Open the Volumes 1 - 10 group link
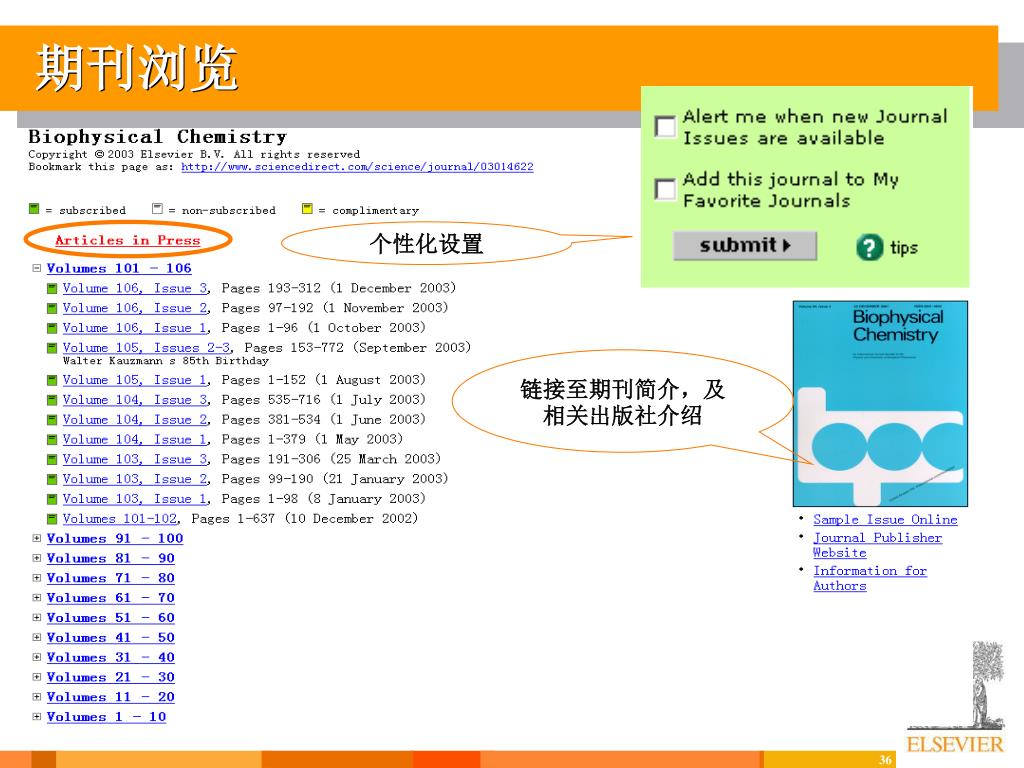1024x768 pixels. coord(106,717)
